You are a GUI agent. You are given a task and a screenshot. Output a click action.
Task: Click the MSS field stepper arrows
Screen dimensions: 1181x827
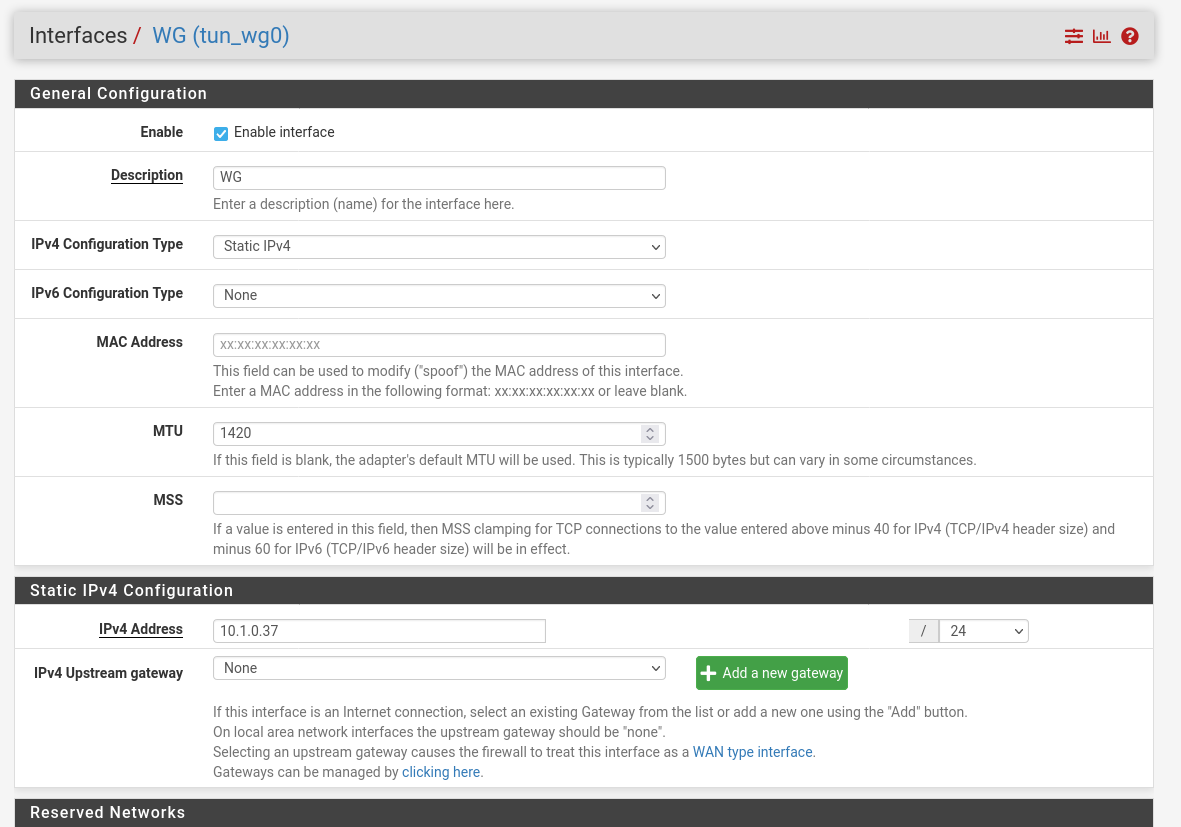click(x=650, y=502)
